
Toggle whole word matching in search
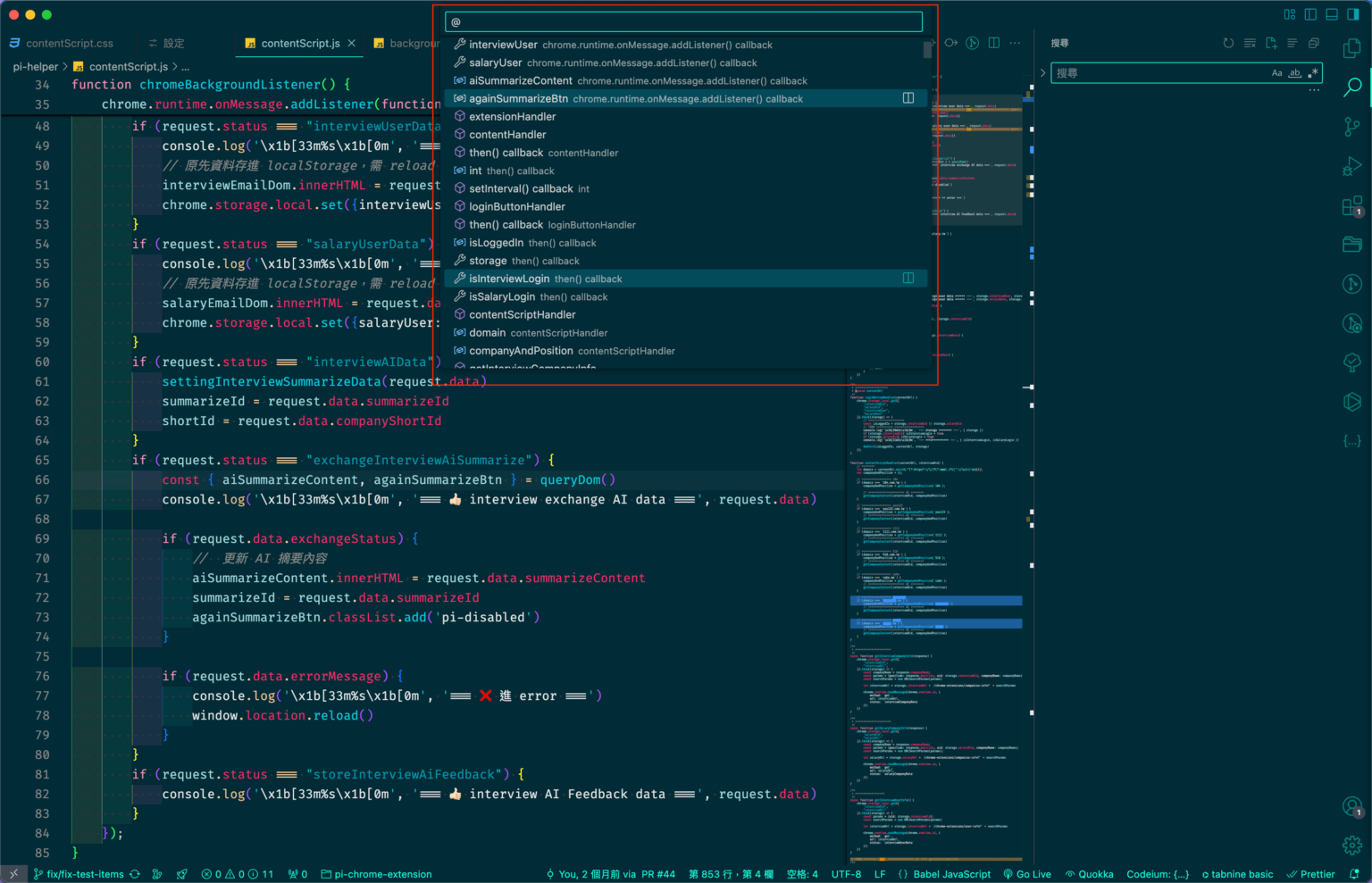(1294, 73)
